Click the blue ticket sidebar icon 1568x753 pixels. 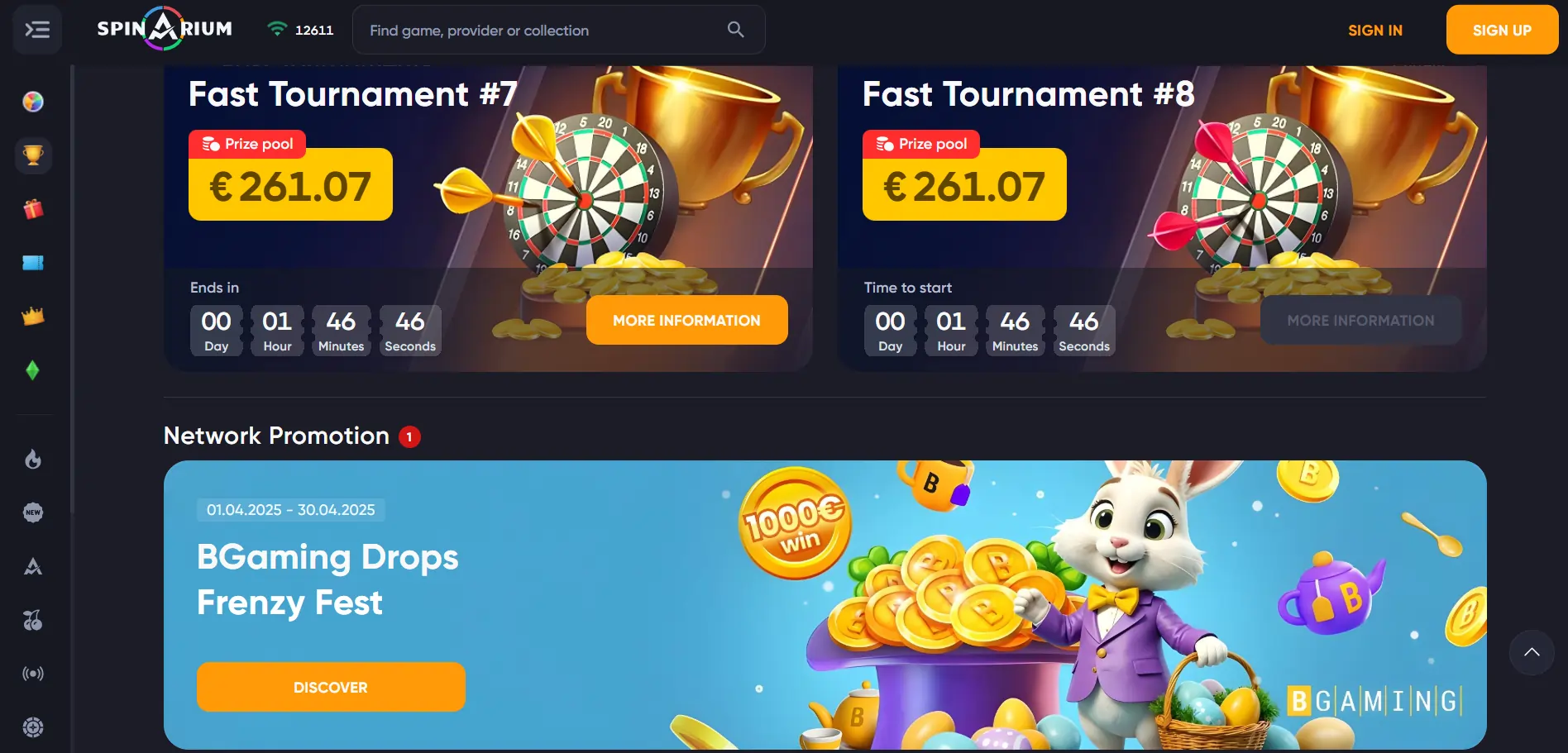click(x=33, y=263)
